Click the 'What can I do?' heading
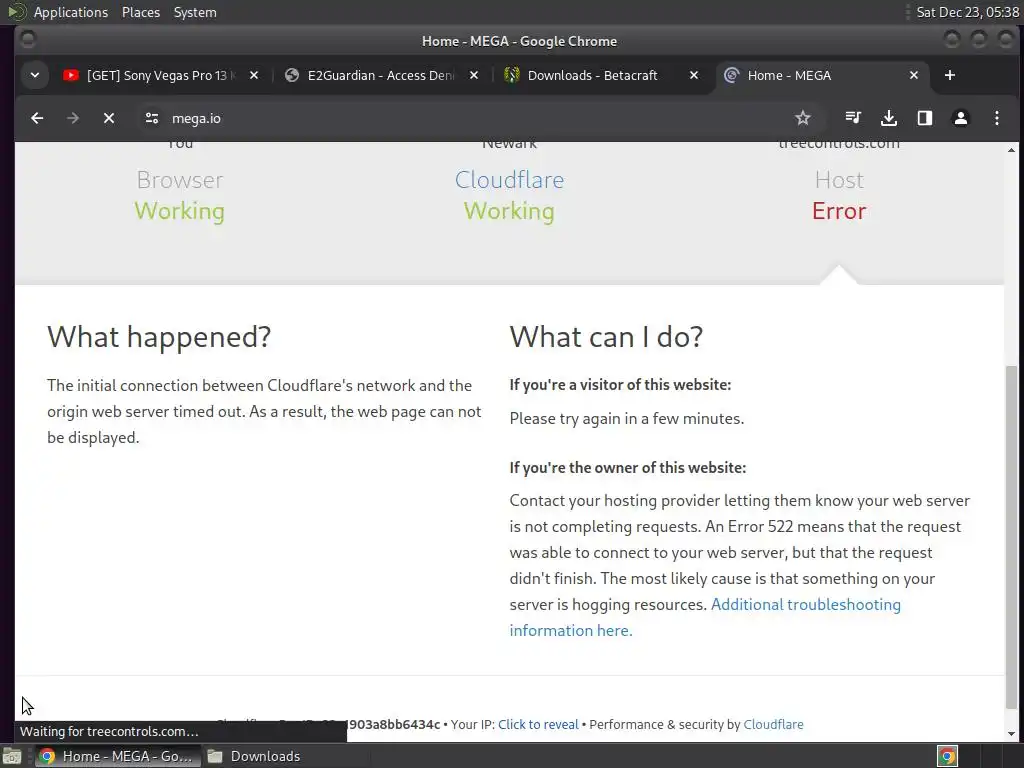1024x768 pixels. (x=606, y=337)
